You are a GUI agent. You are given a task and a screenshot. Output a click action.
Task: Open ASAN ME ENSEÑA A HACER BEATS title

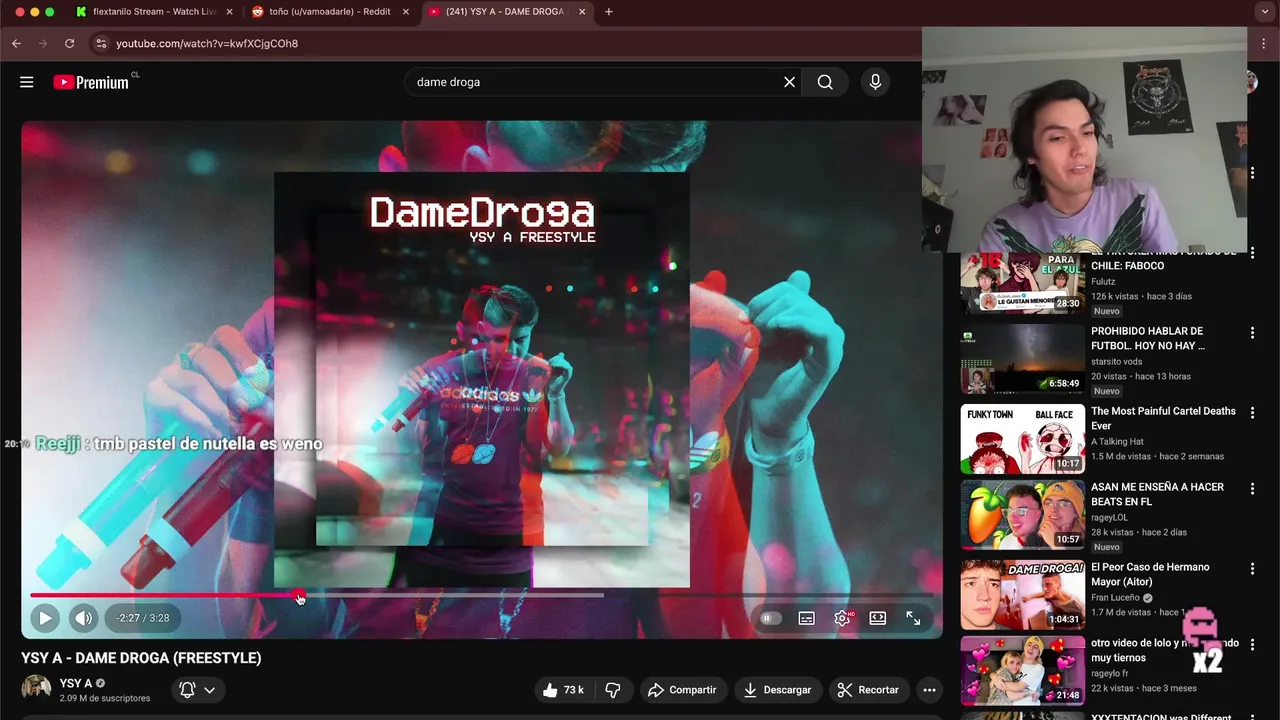(1157, 494)
